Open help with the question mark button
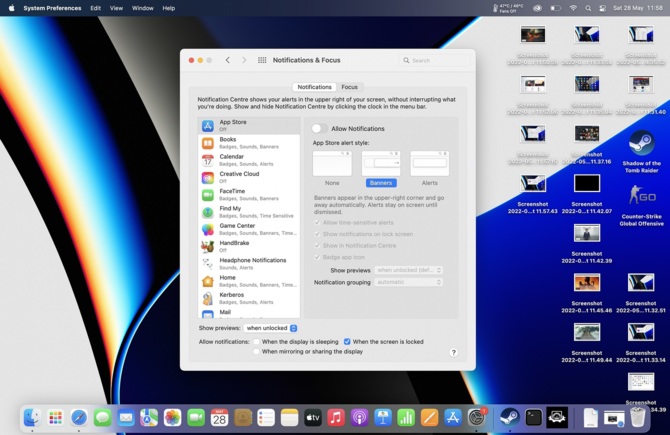Screen dimensions: 670x435 [x=454, y=353]
